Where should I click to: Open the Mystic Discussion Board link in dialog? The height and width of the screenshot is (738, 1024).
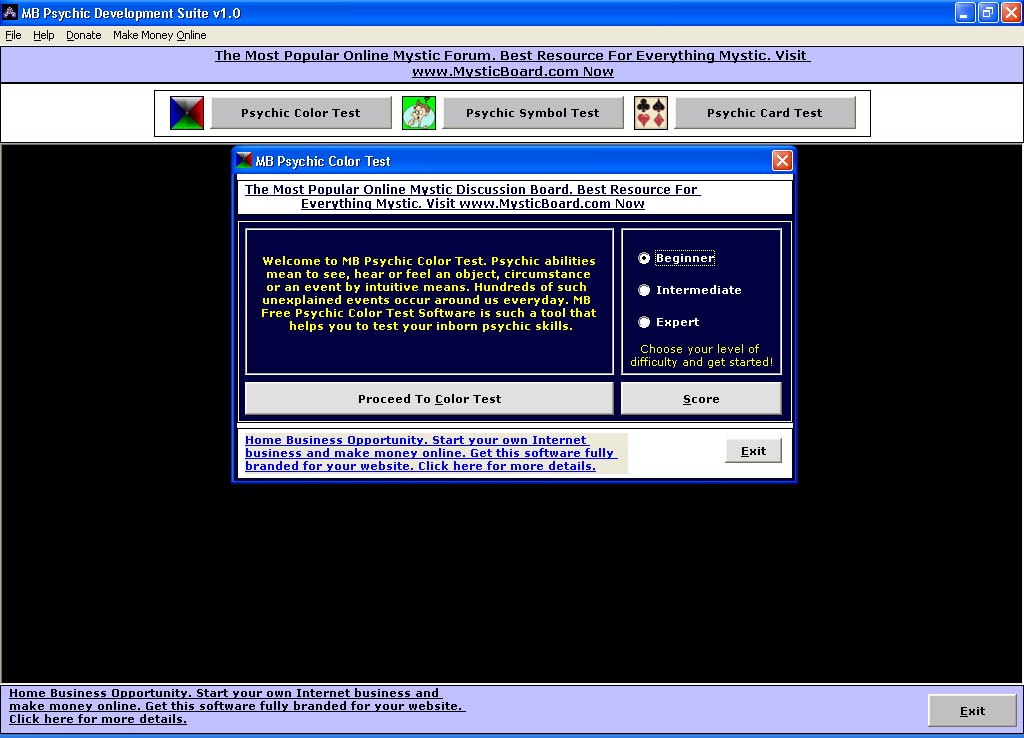pyautogui.click(x=472, y=197)
